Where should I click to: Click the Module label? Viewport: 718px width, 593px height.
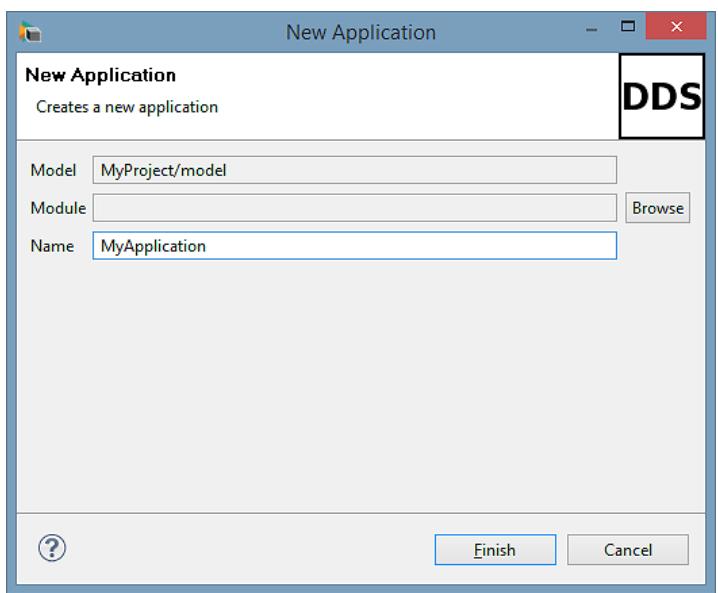click(x=58, y=208)
